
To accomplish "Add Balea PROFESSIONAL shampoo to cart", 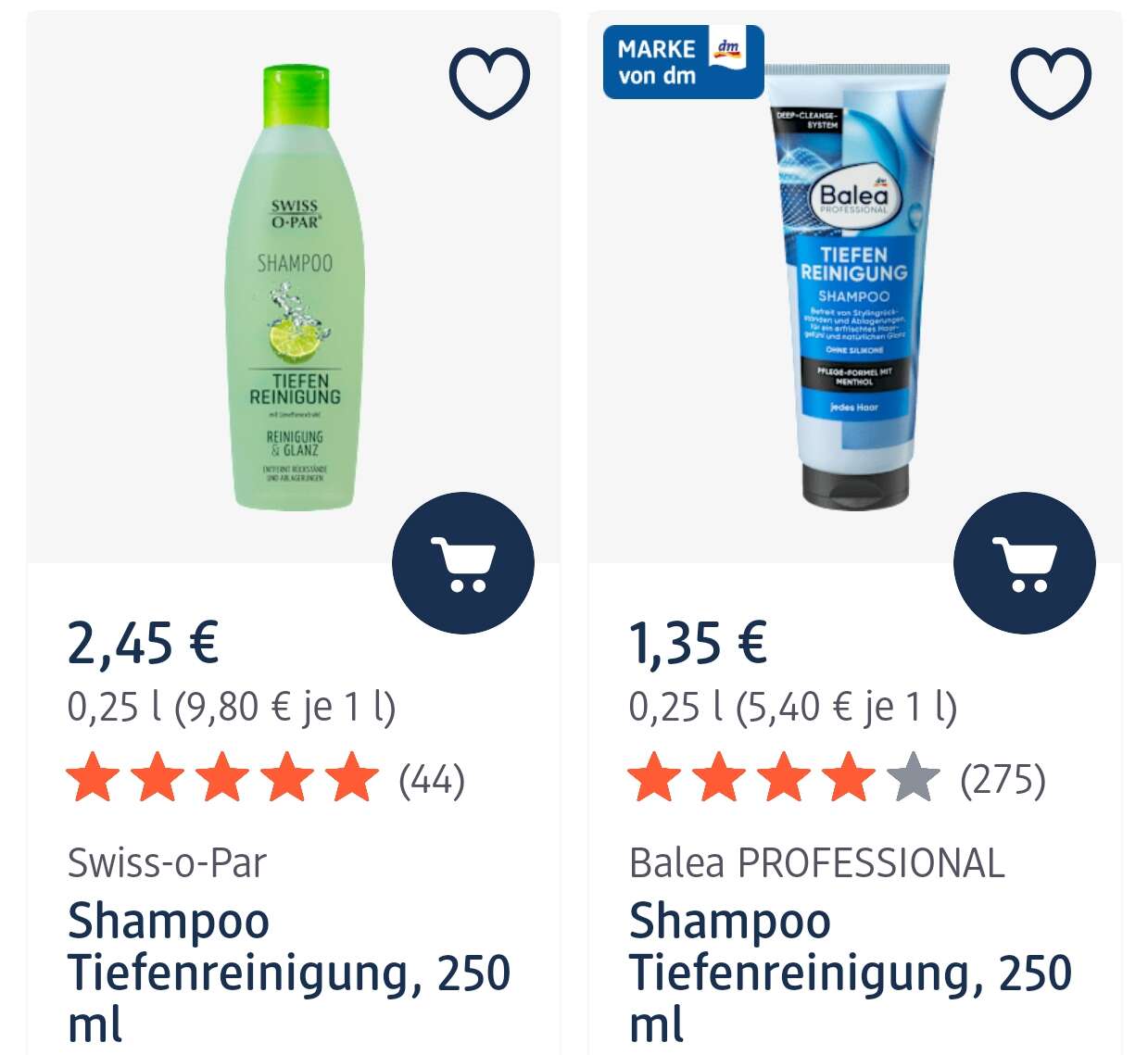I will point(1025,563).
